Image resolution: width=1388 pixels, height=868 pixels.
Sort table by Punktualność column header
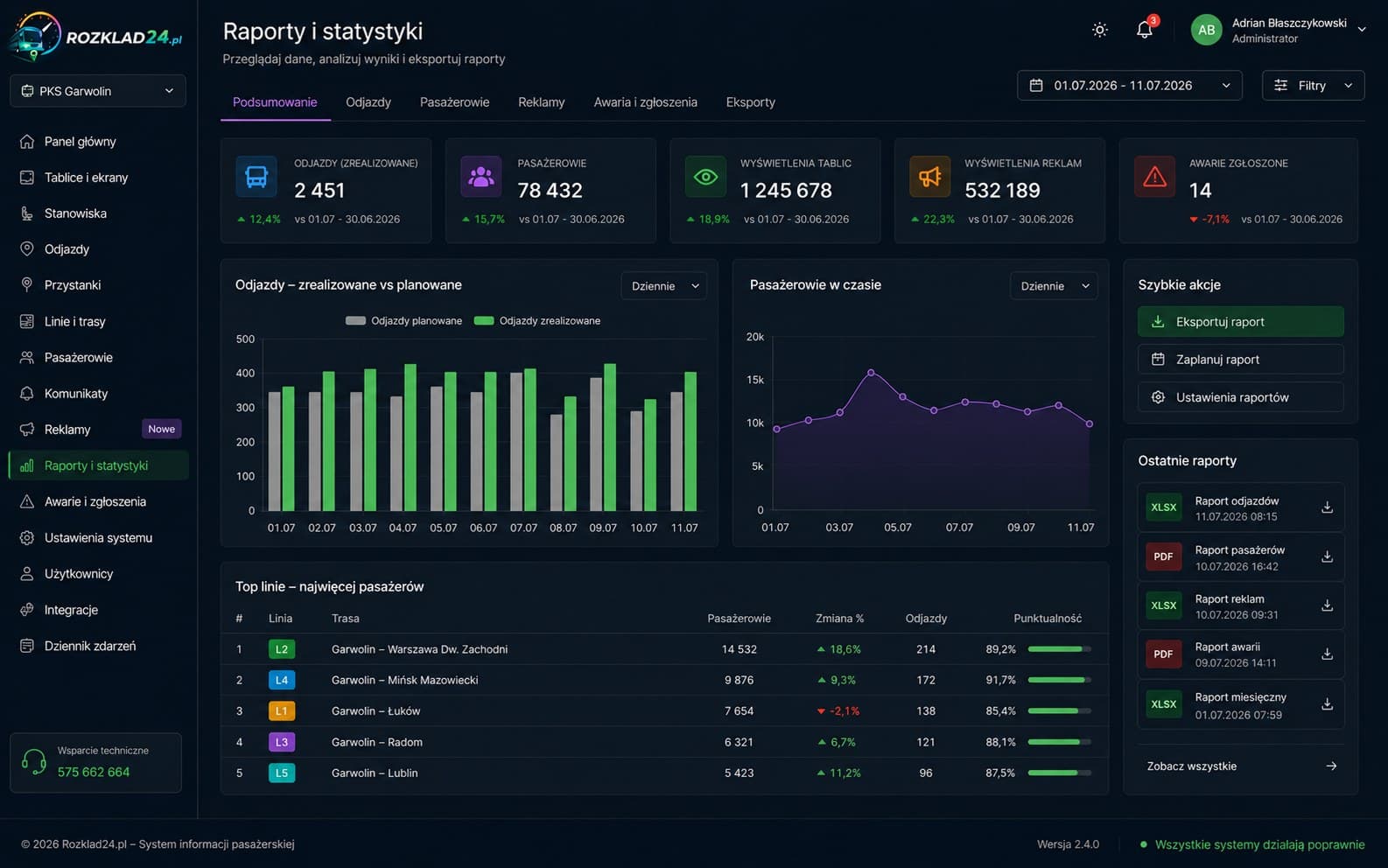(x=1048, y=619)
